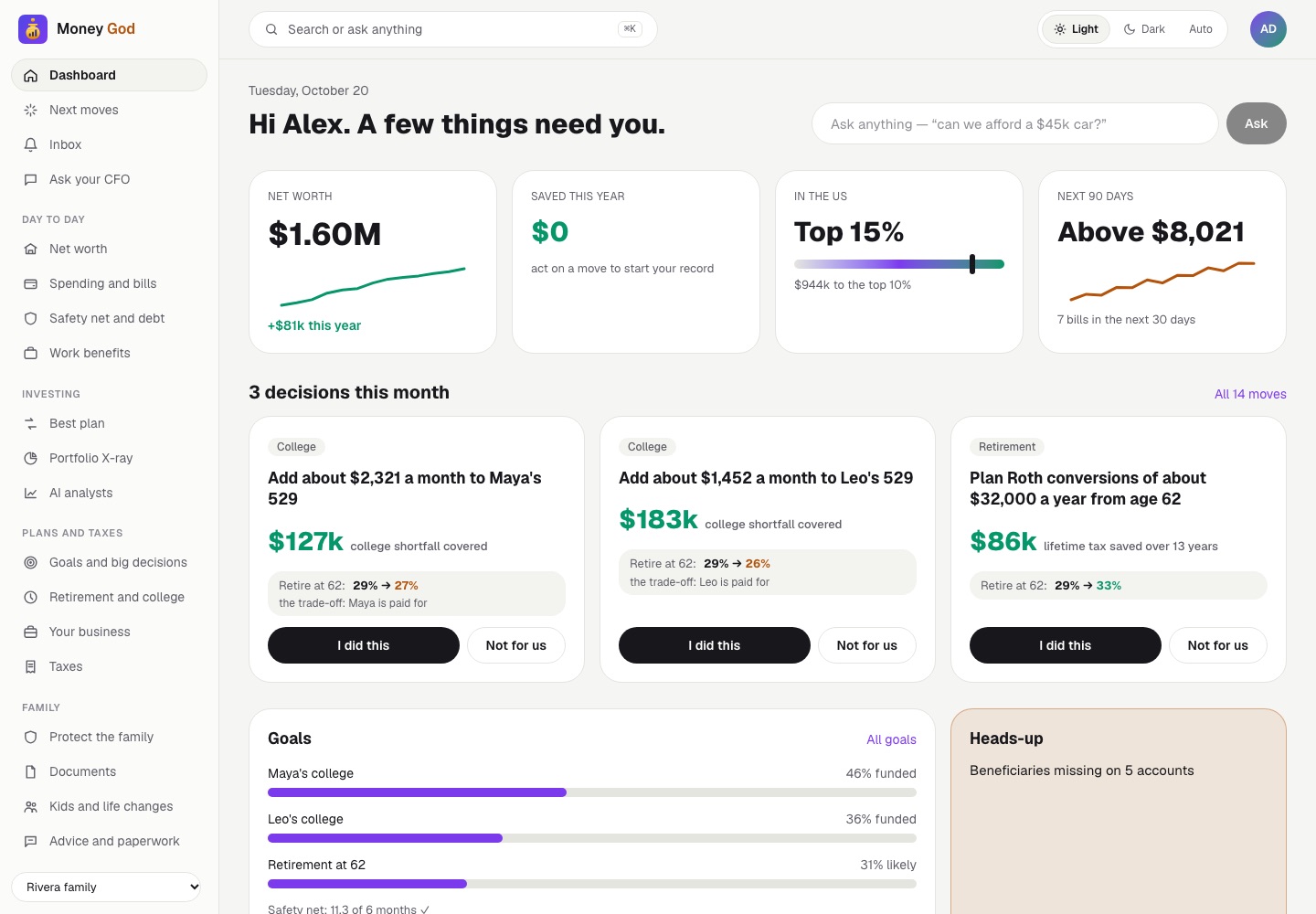
Task: Click Not for us on Roth conversions
Action: coord(1218,645)
